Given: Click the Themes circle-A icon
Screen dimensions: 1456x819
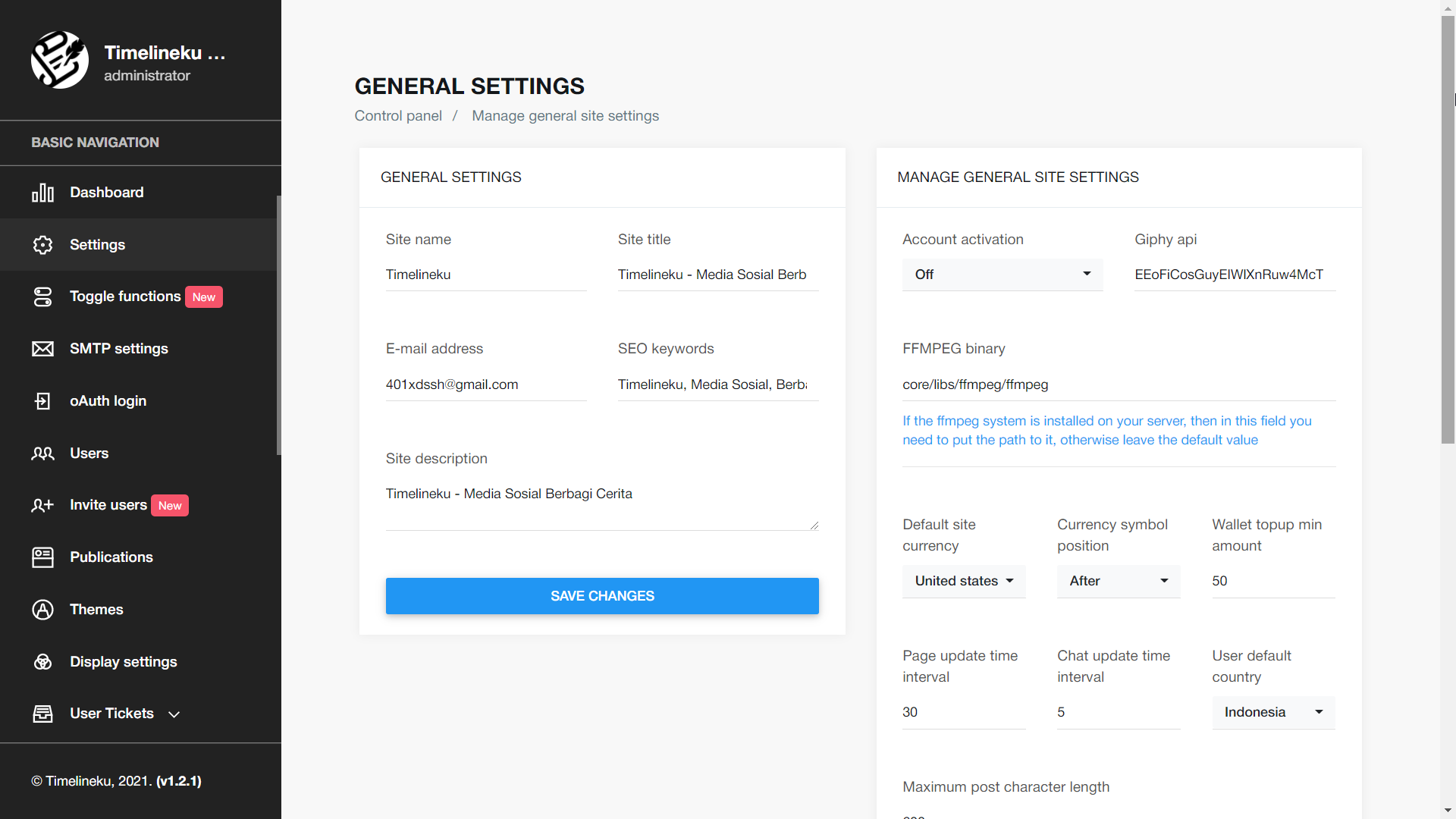Looking at the screenshot, I should (x=42, y=610).
